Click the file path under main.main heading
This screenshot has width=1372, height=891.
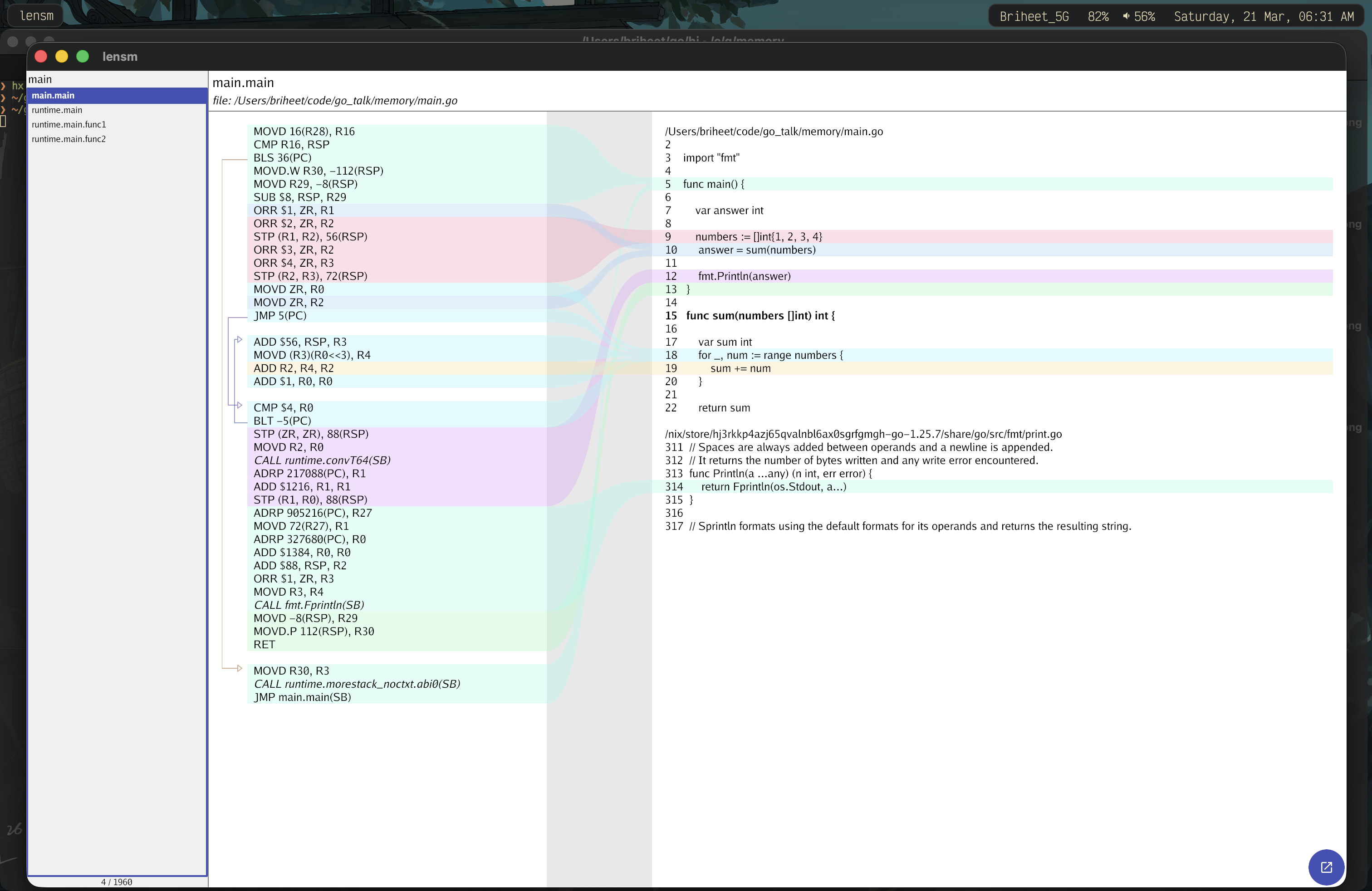[x=334, y=100]
